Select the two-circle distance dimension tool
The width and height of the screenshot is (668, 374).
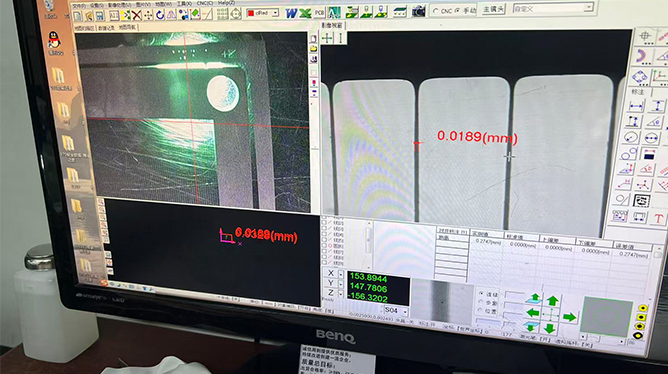point(628,153)
